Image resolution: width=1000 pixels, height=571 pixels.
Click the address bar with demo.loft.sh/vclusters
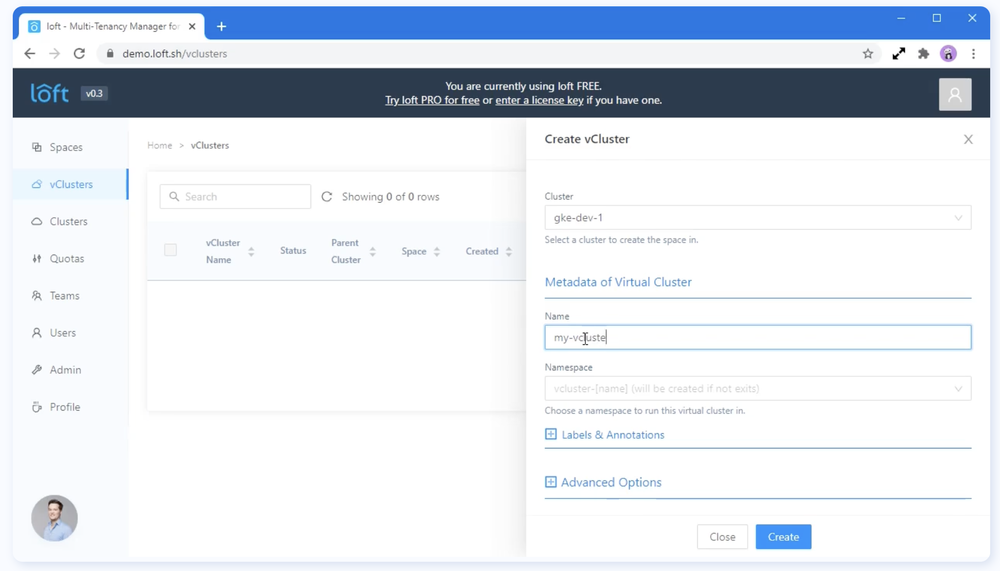point(488,54)
